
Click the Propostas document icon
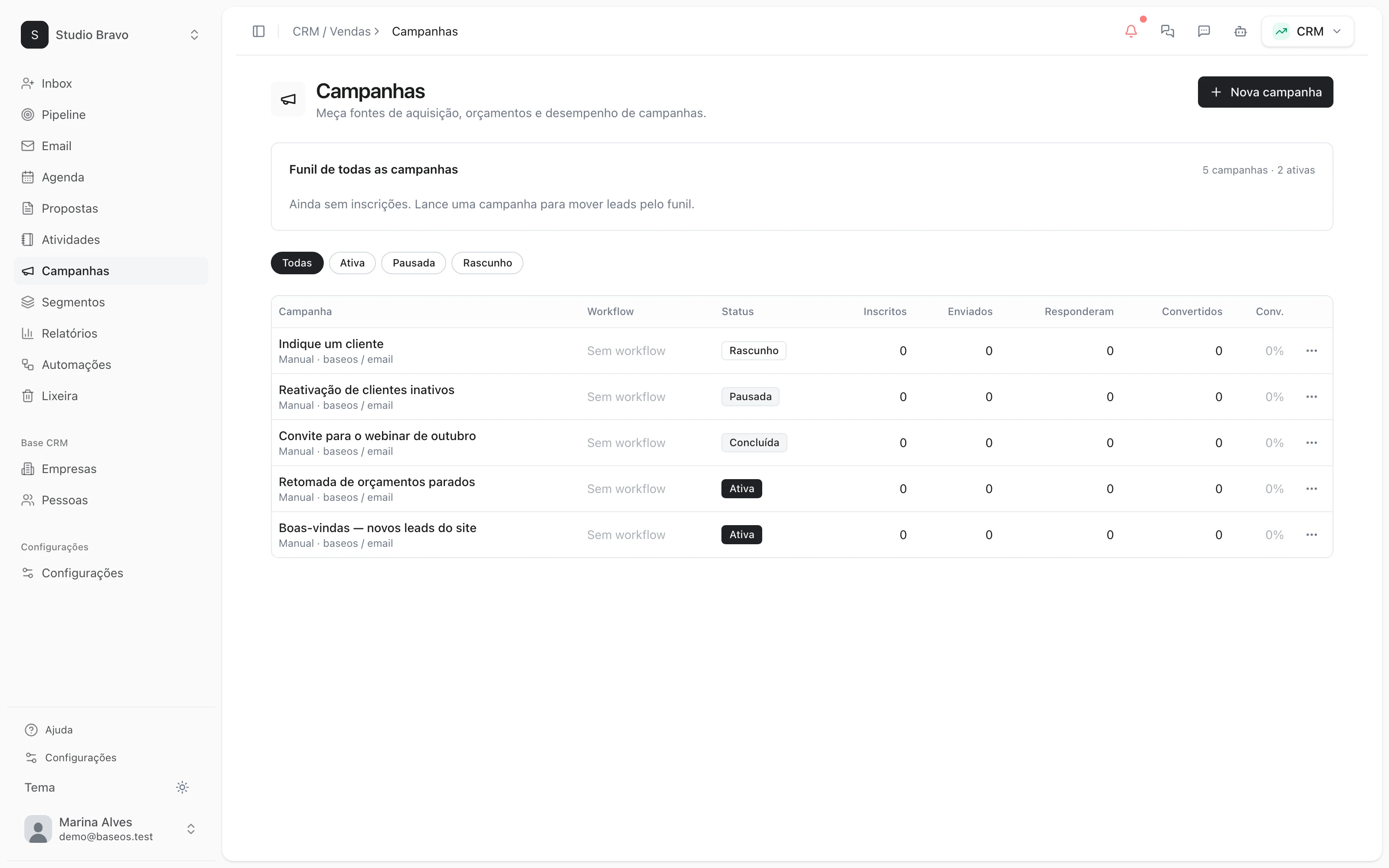pyautogui.click(x=27, y=208)
